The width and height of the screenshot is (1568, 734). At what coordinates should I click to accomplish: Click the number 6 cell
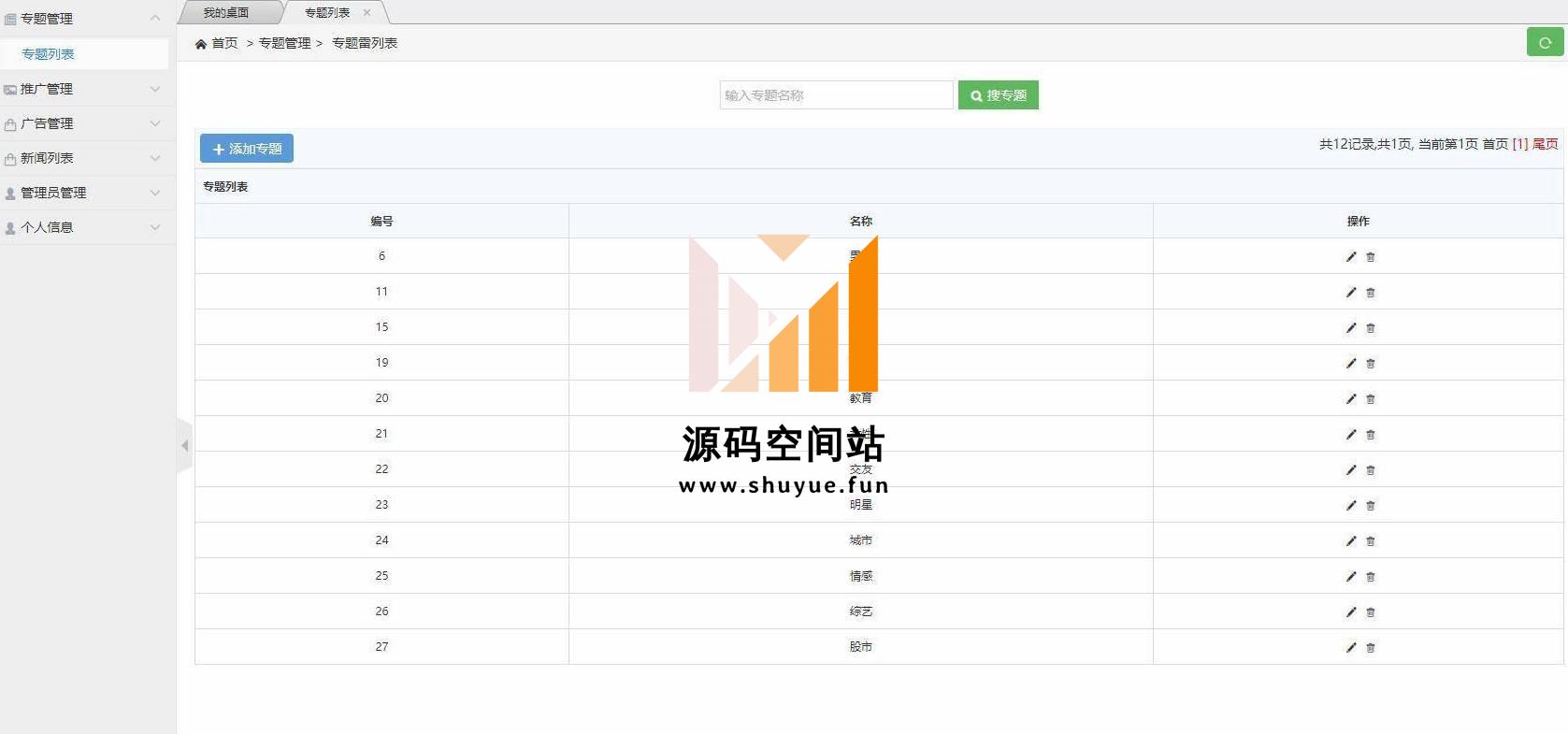tap(381, 256)
